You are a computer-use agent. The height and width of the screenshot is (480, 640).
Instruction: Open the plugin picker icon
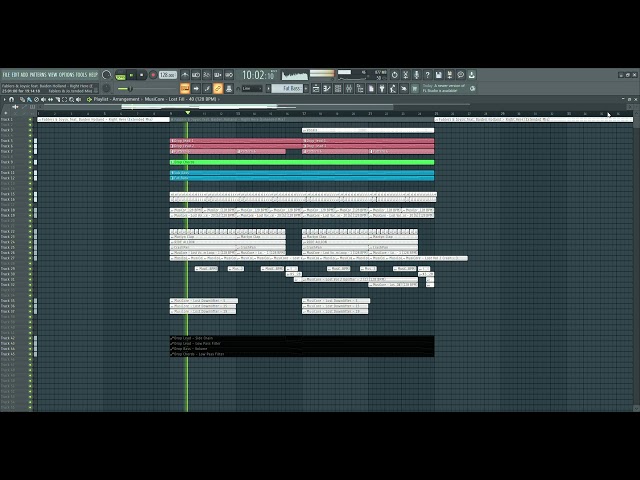[x=382, y=89]
